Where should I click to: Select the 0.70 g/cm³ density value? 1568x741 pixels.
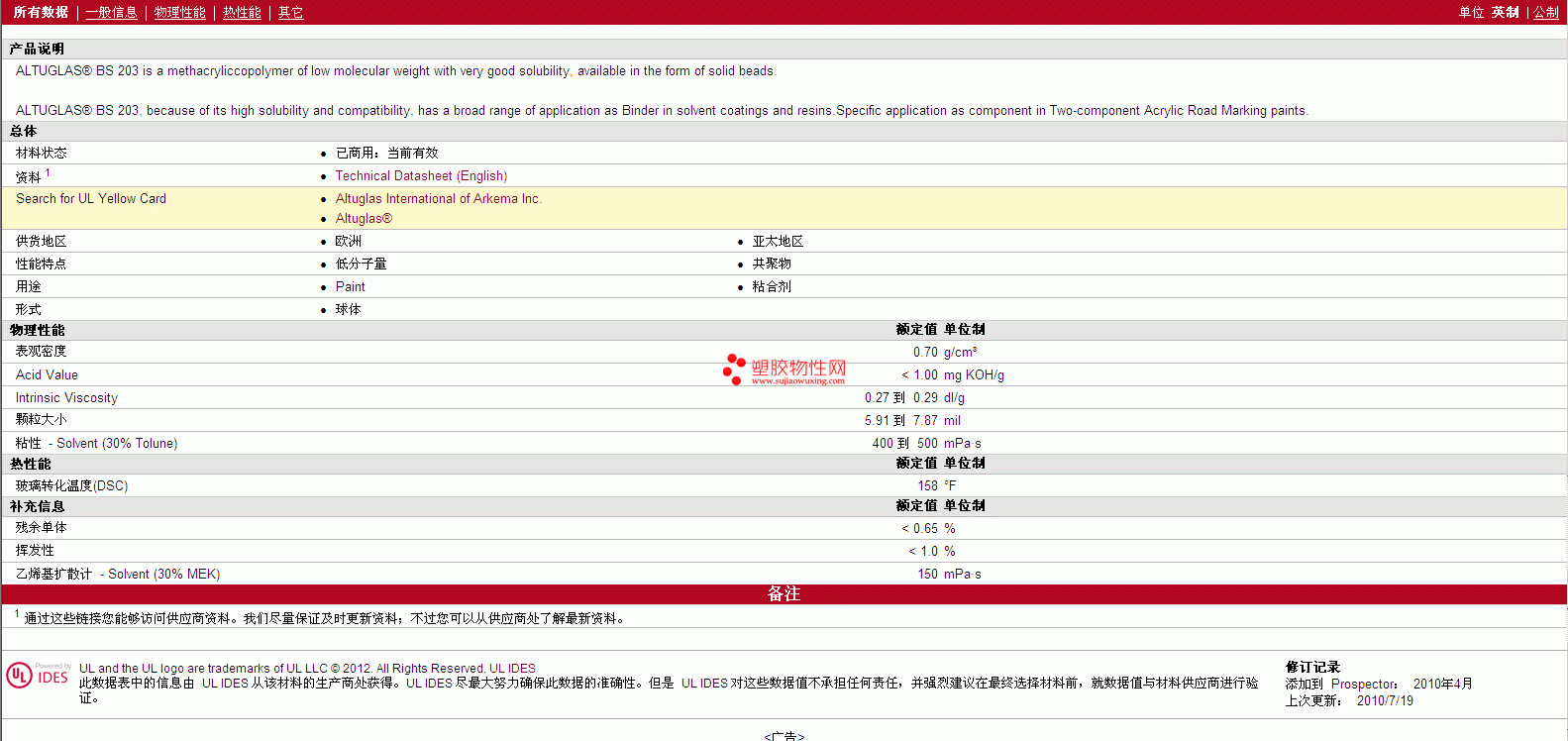(945, 352)
